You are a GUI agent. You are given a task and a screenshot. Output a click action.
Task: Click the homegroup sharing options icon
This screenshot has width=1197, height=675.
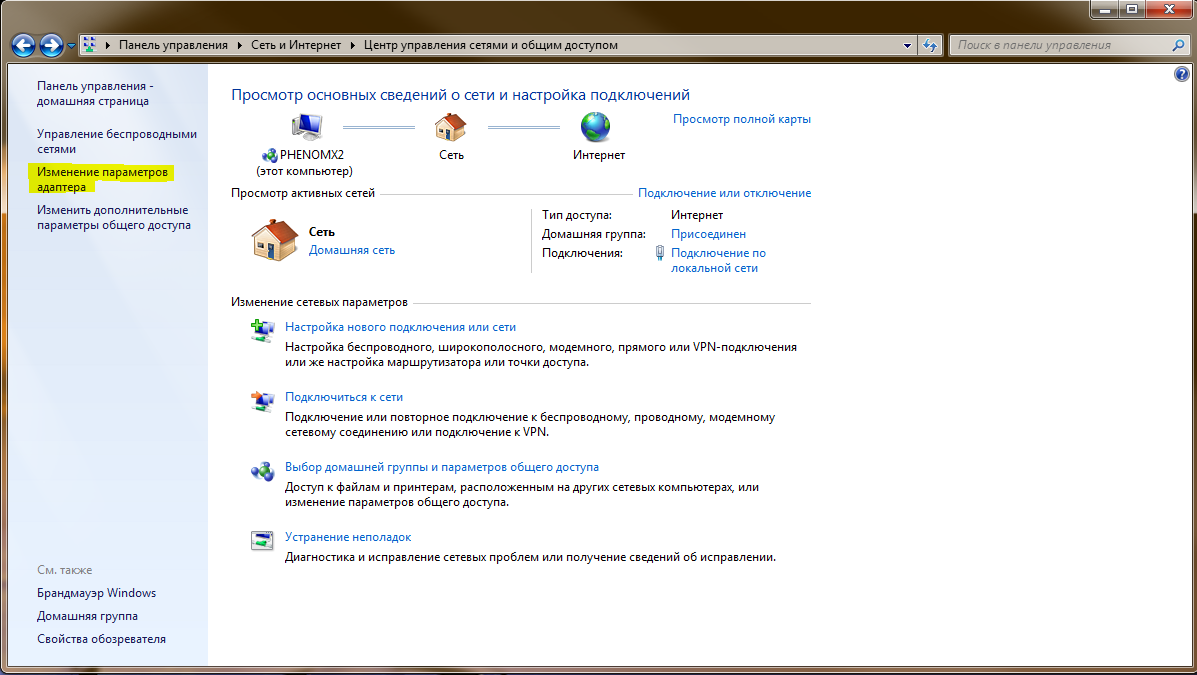262,471
